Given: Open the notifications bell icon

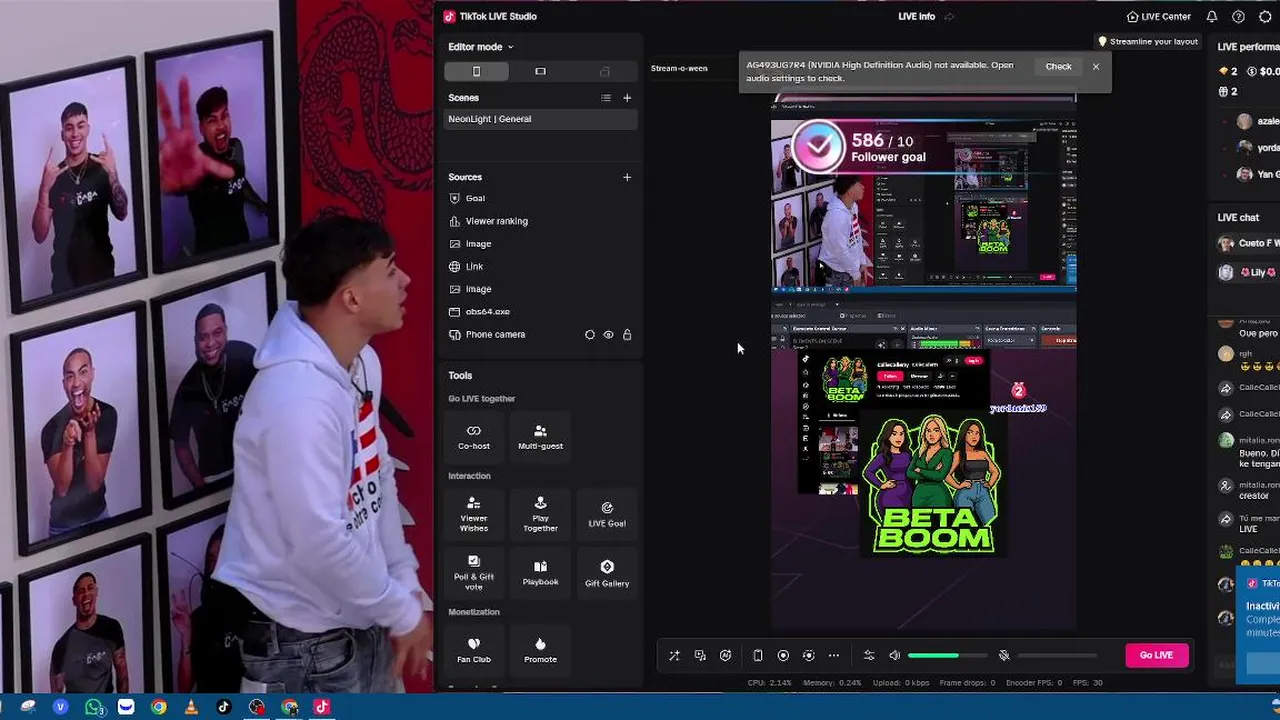Looking at the screenshot, I should pos(1212,17).
